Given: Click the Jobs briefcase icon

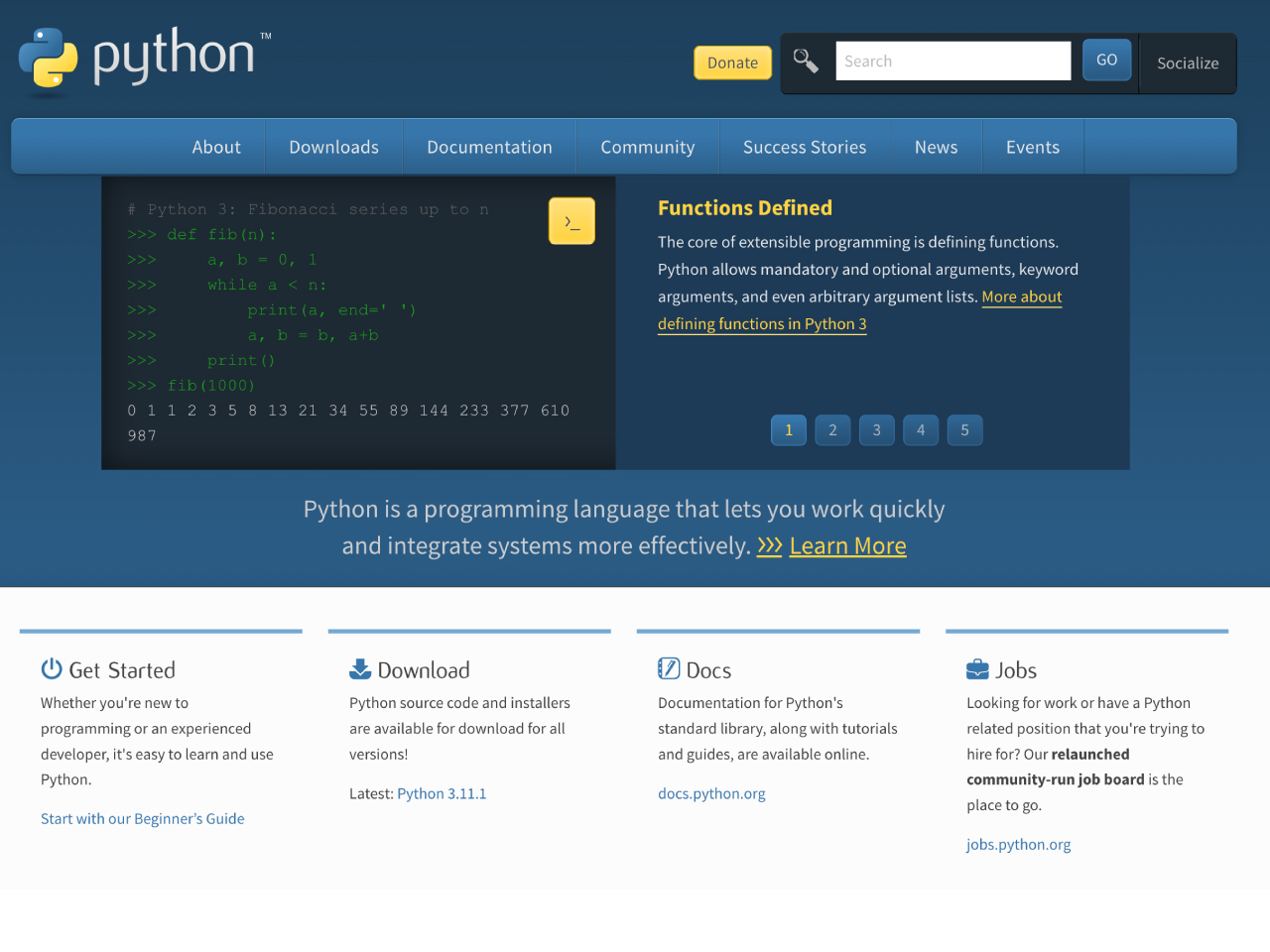Looking at the screenshot, I should 977,669.
